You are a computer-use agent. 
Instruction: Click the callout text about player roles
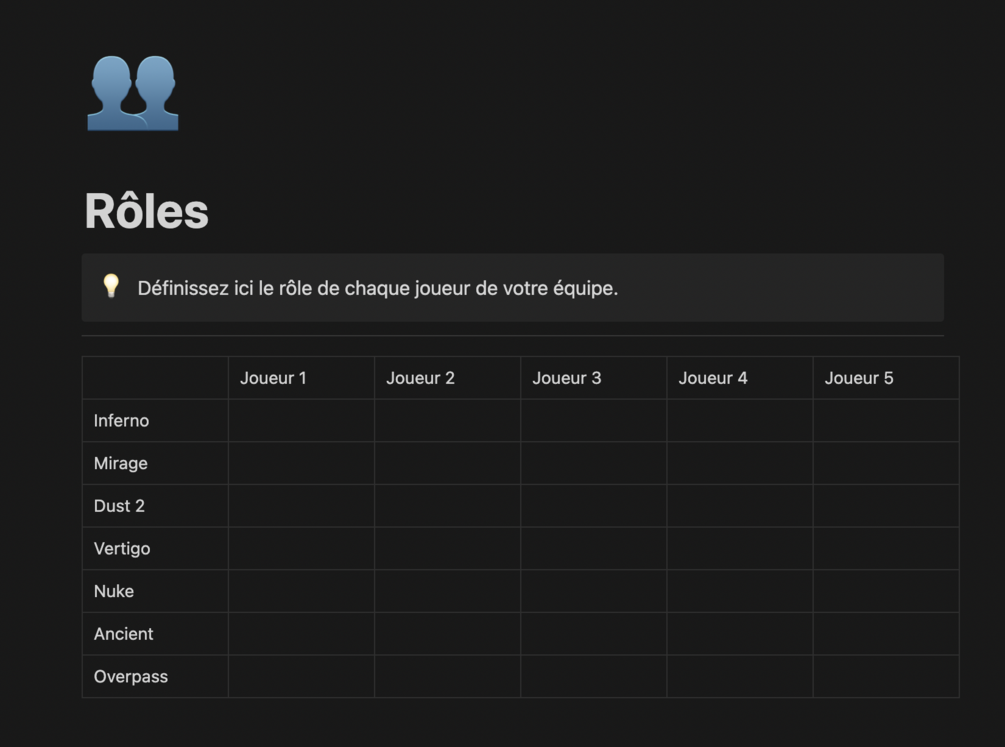point(377,289)
